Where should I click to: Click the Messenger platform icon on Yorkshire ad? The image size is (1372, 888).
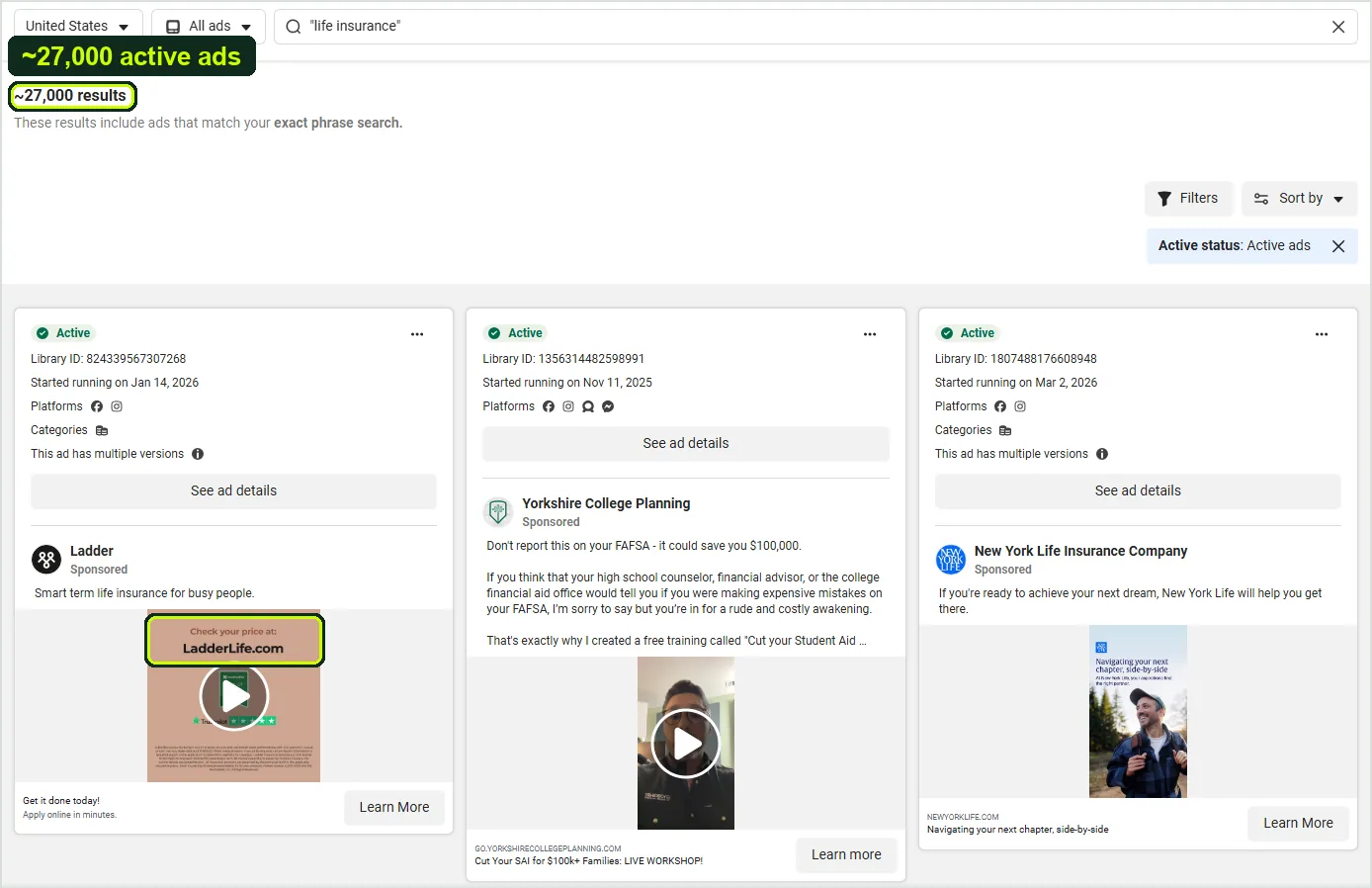[608, 406]
